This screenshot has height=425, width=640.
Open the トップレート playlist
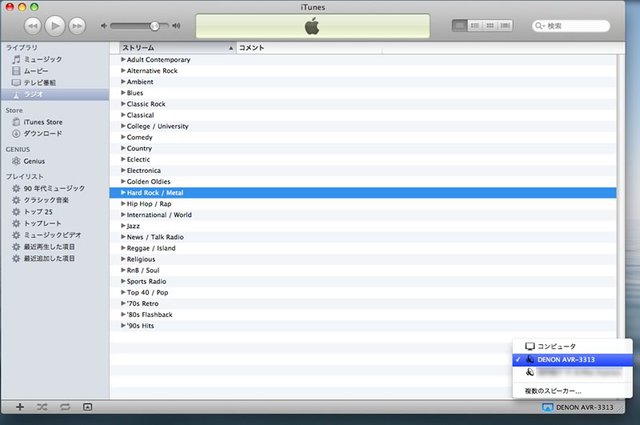point(55,223)
